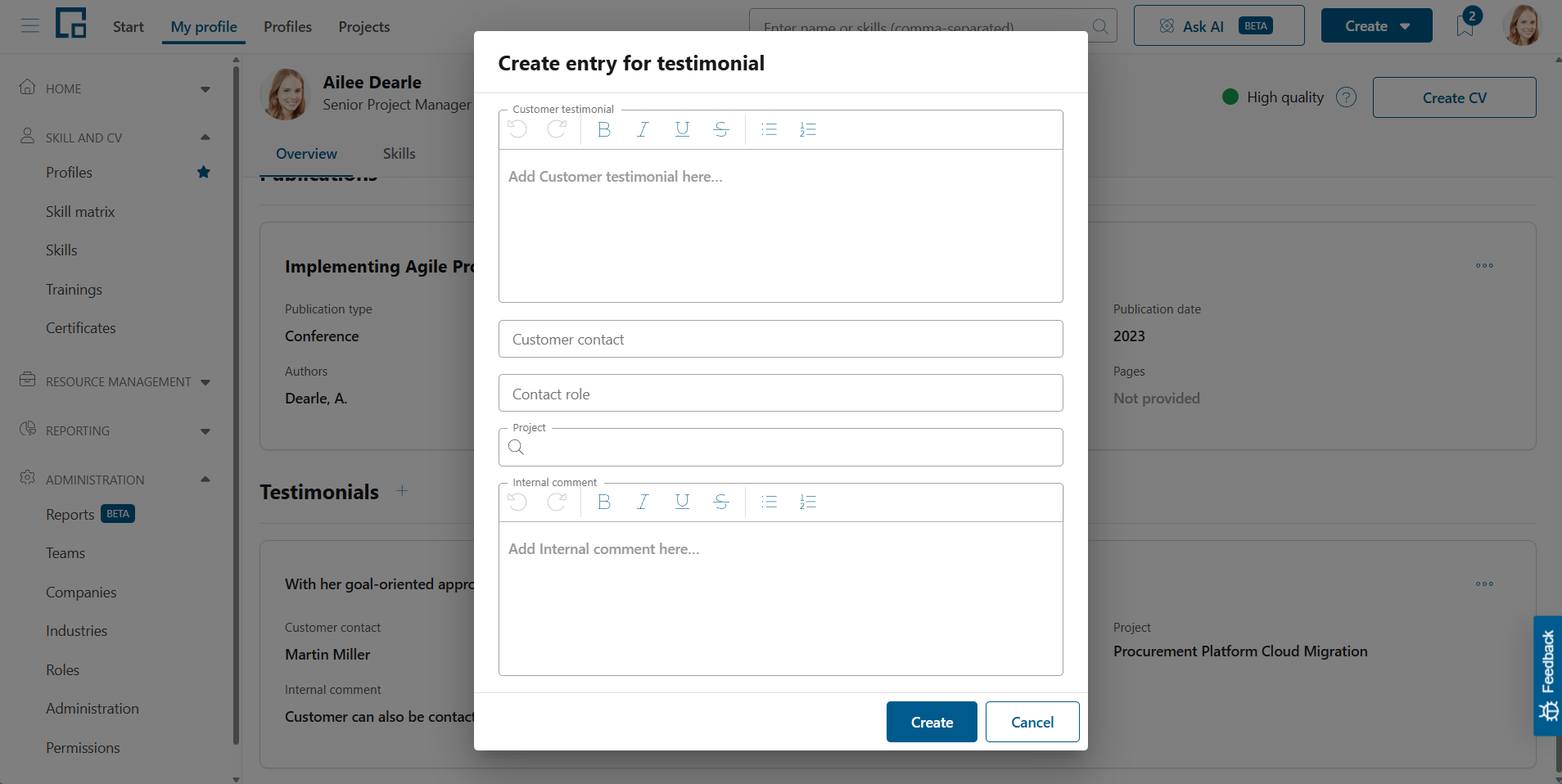Expand the REPORTING section

coord(205,431)
